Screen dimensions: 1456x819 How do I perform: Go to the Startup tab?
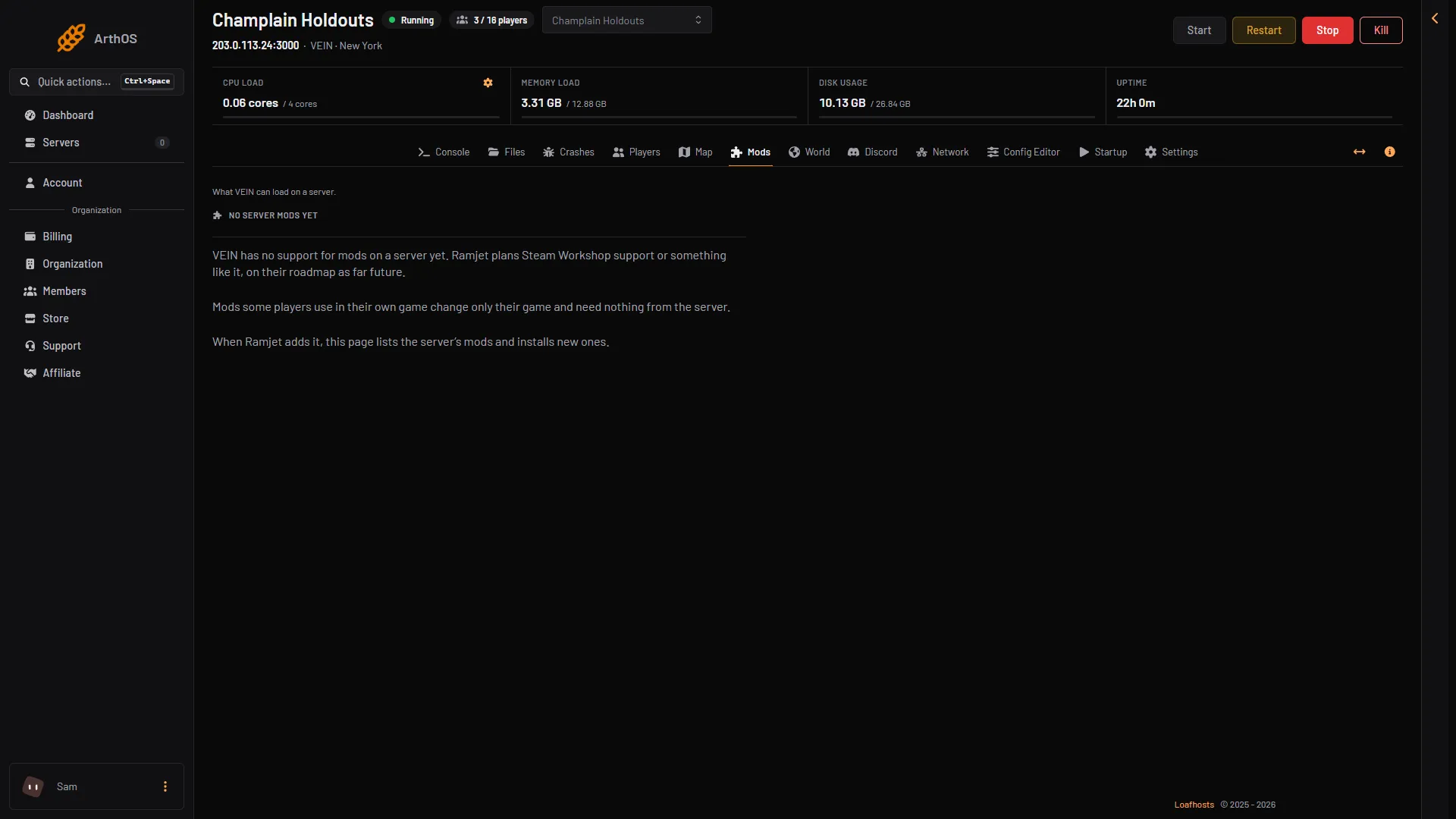[1103, 152]
